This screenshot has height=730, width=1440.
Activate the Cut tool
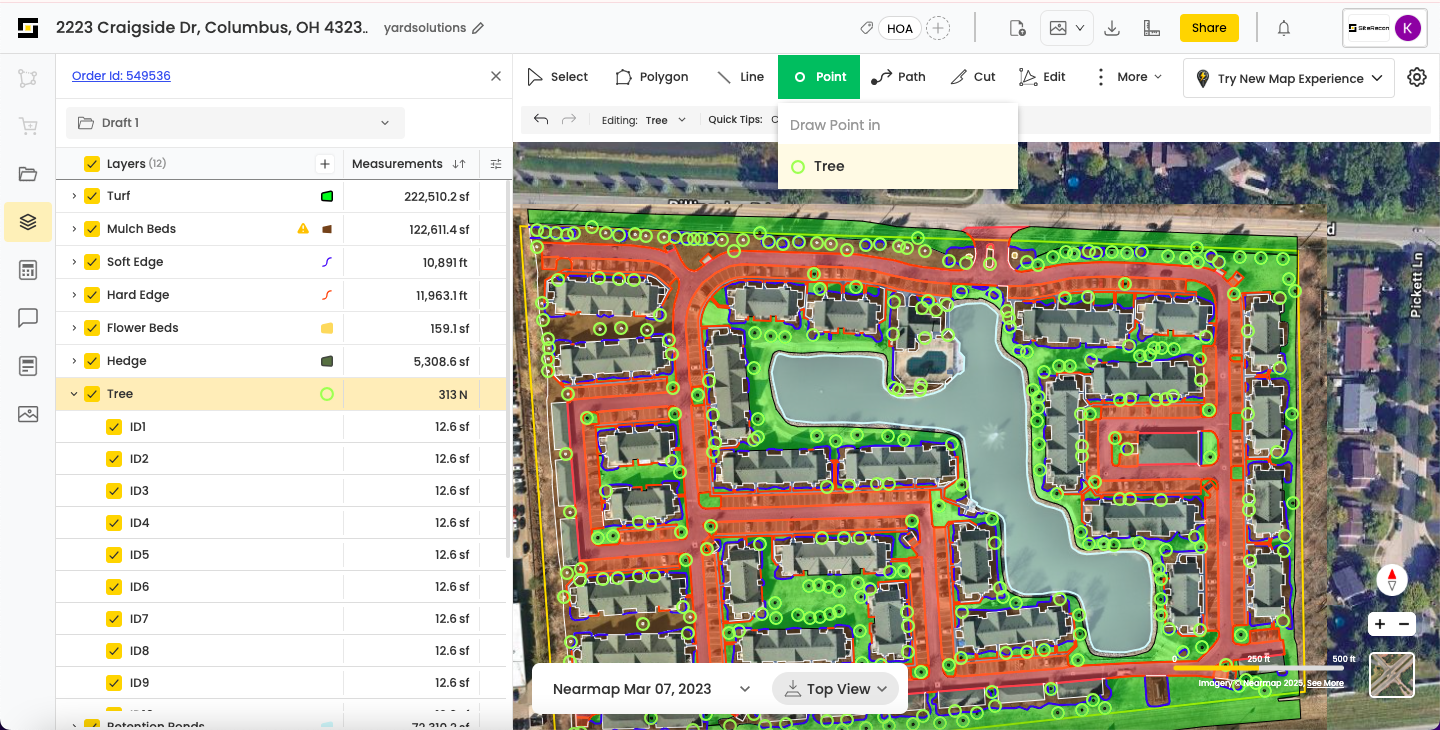973,77
